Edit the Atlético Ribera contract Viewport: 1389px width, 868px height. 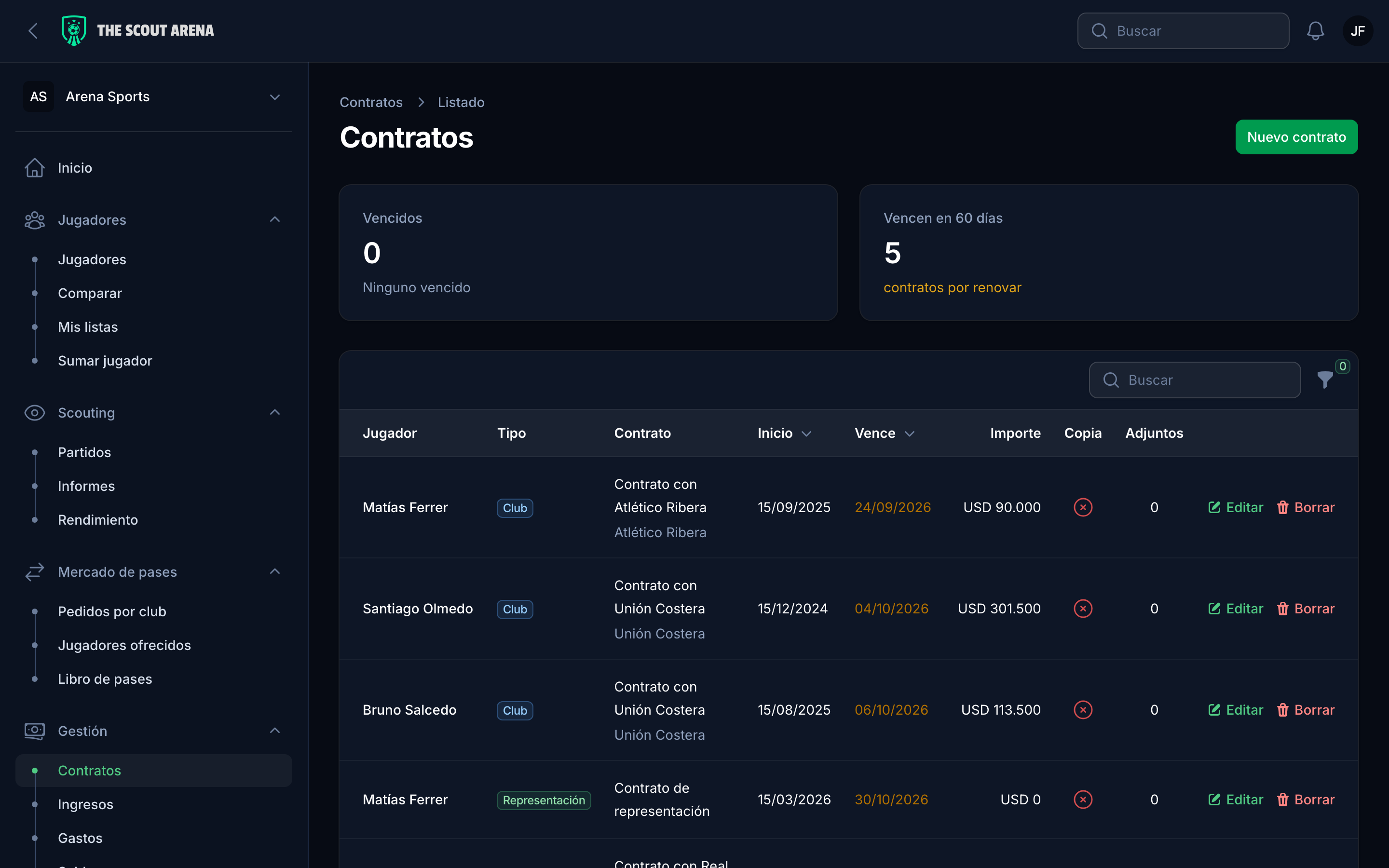tap(1236, 507)
